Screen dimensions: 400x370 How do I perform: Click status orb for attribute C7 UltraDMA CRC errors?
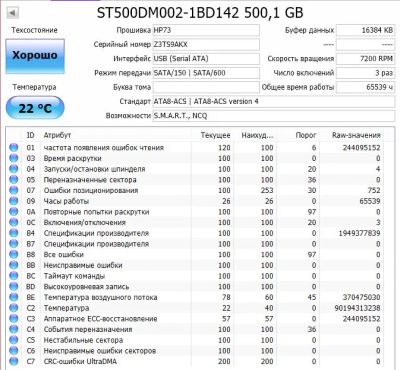point(14,361)
